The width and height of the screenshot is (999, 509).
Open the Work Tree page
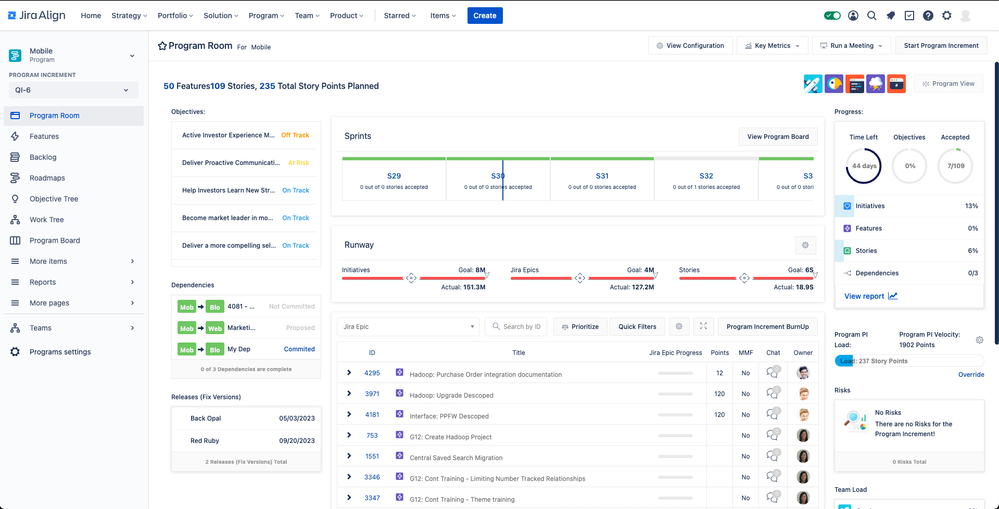[x=46, y=220]
